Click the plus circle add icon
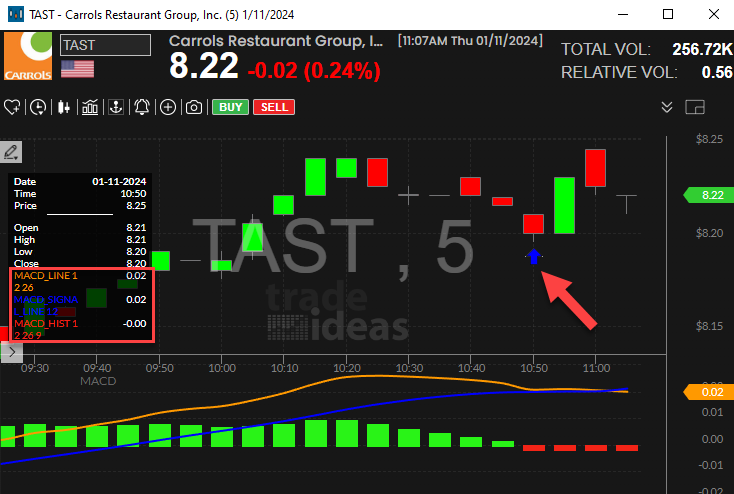 click(168, 107)
